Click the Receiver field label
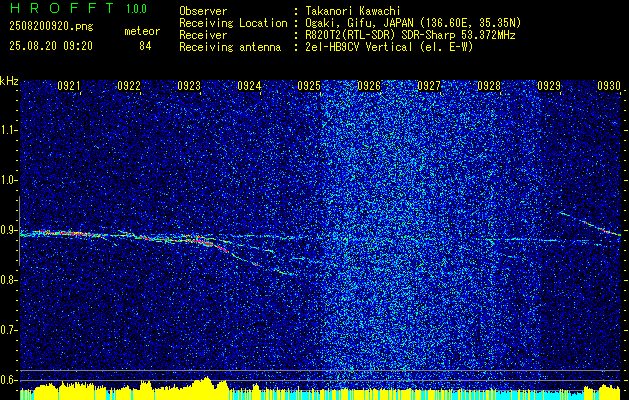Viewport: 629px width, 400px height. (x=203, y=35)
